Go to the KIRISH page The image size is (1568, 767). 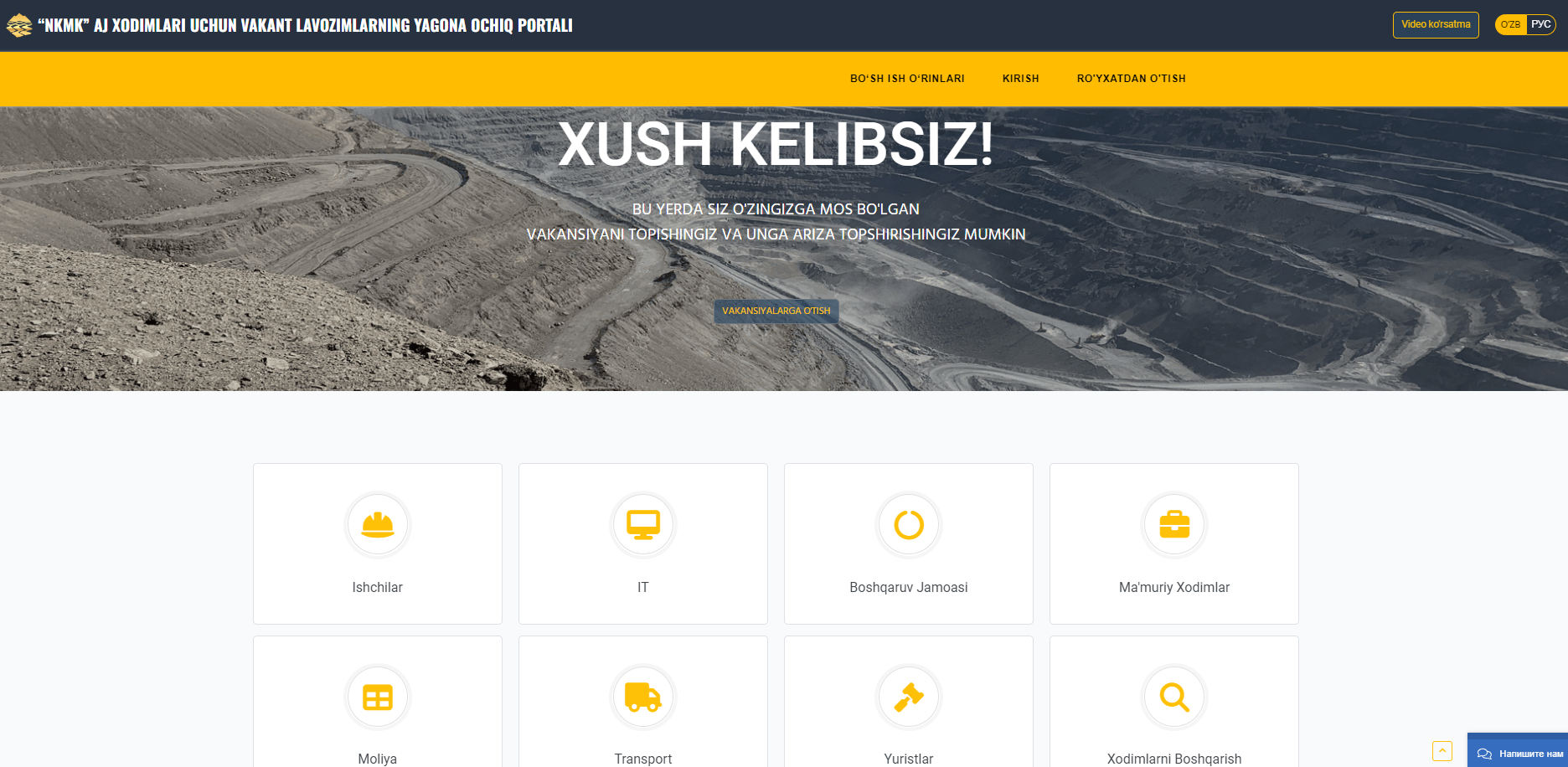tap(1020, 79)
